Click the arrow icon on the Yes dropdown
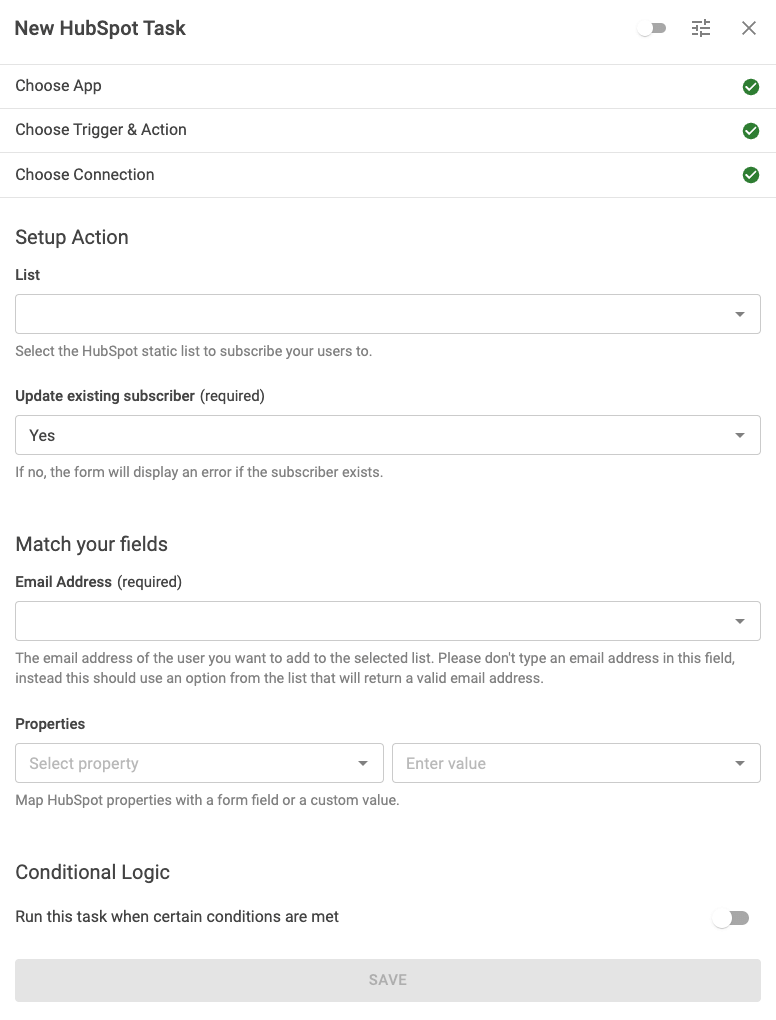This screenshot has height=1020, width=776. (x=740, y=436)
